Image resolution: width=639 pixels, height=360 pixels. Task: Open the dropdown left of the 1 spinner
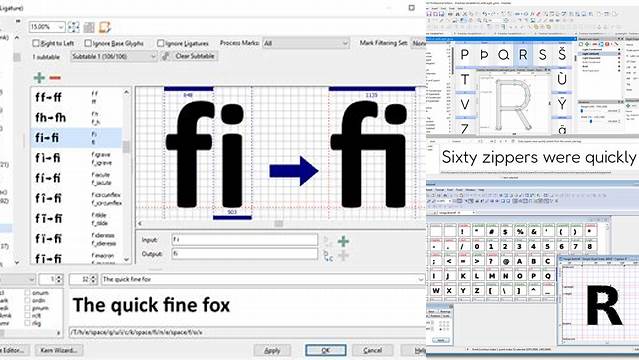[x=18, y=279]
